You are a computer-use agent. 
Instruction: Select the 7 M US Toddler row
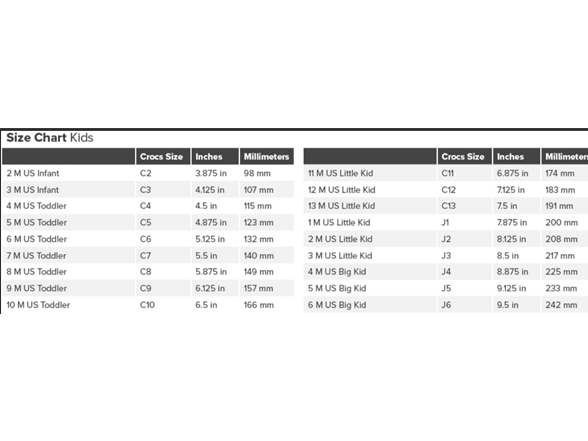(x=148, y=255)
